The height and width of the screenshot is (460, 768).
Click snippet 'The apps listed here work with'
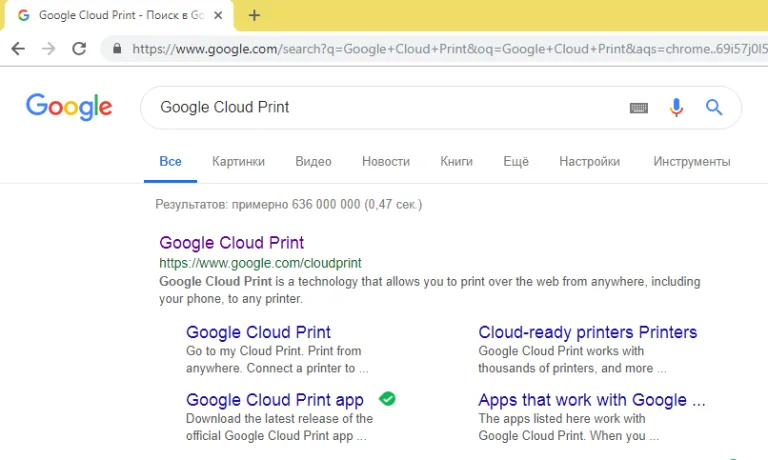pyautogui.click(x=562, y=418)
